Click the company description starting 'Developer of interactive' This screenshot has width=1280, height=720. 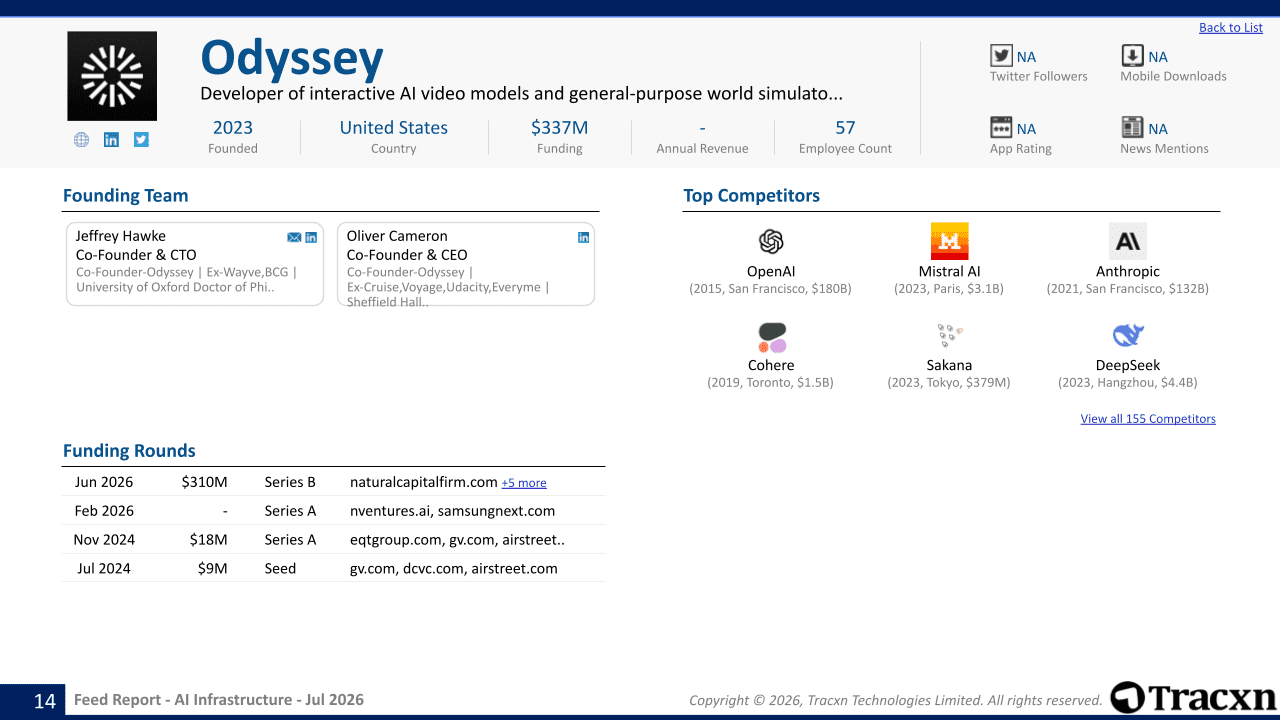point(521,94)
